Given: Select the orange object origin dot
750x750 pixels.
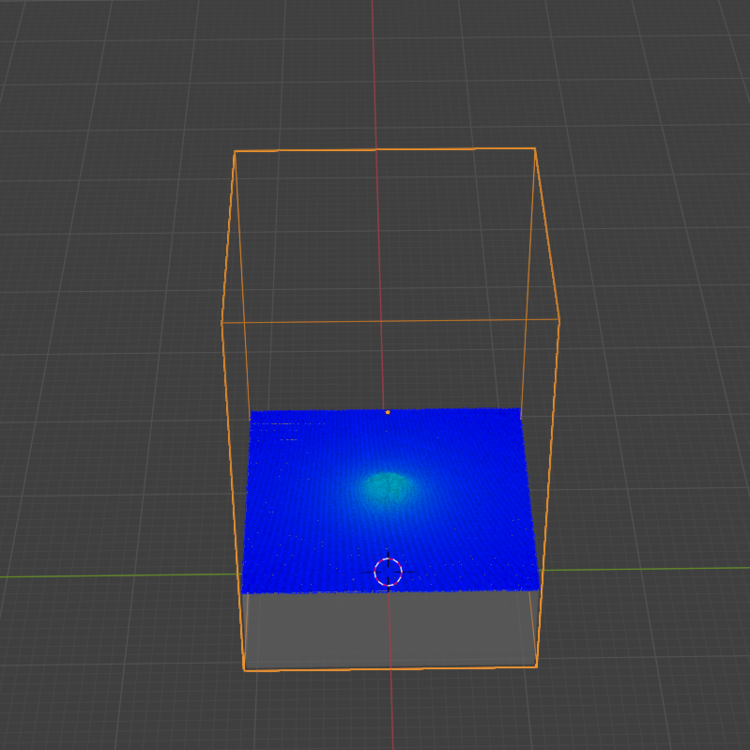Looking at the screenshot, I should point(388,412).
